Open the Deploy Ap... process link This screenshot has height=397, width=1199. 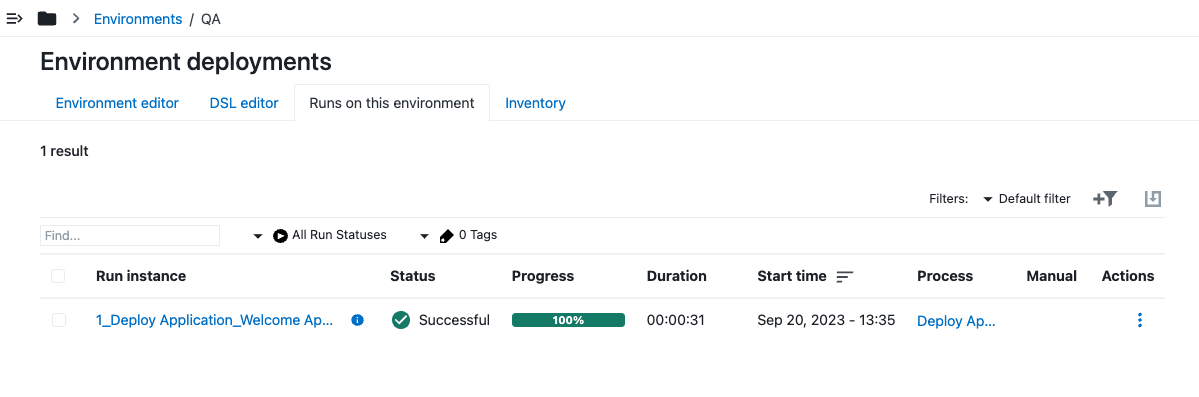point(957,321)
